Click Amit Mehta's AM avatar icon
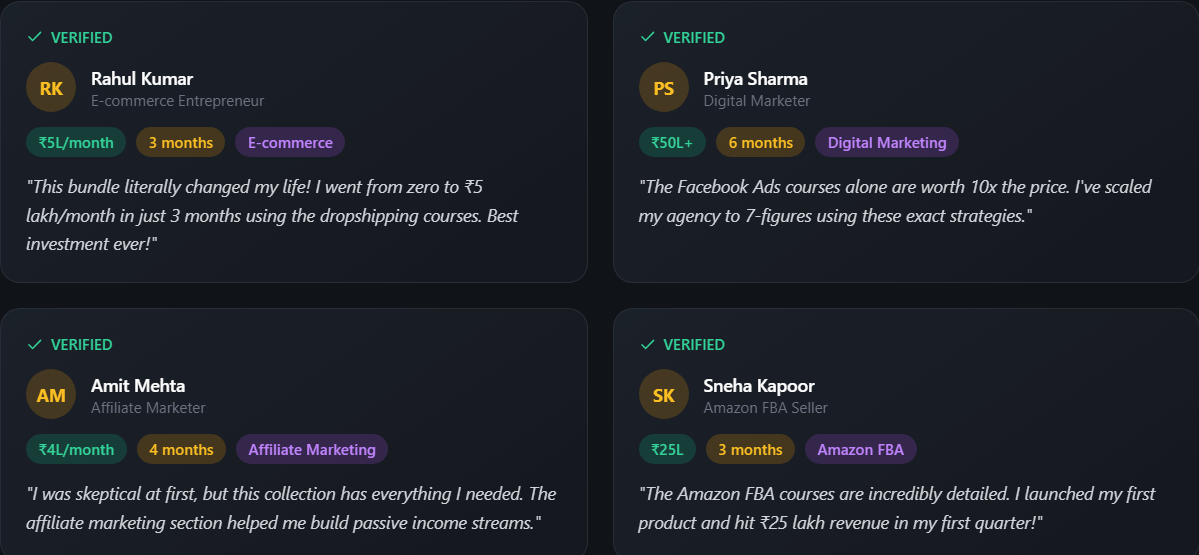Image resolution: width=1199 pixels, height=555 pixels. pyautogui.click(x=51, y=395)
